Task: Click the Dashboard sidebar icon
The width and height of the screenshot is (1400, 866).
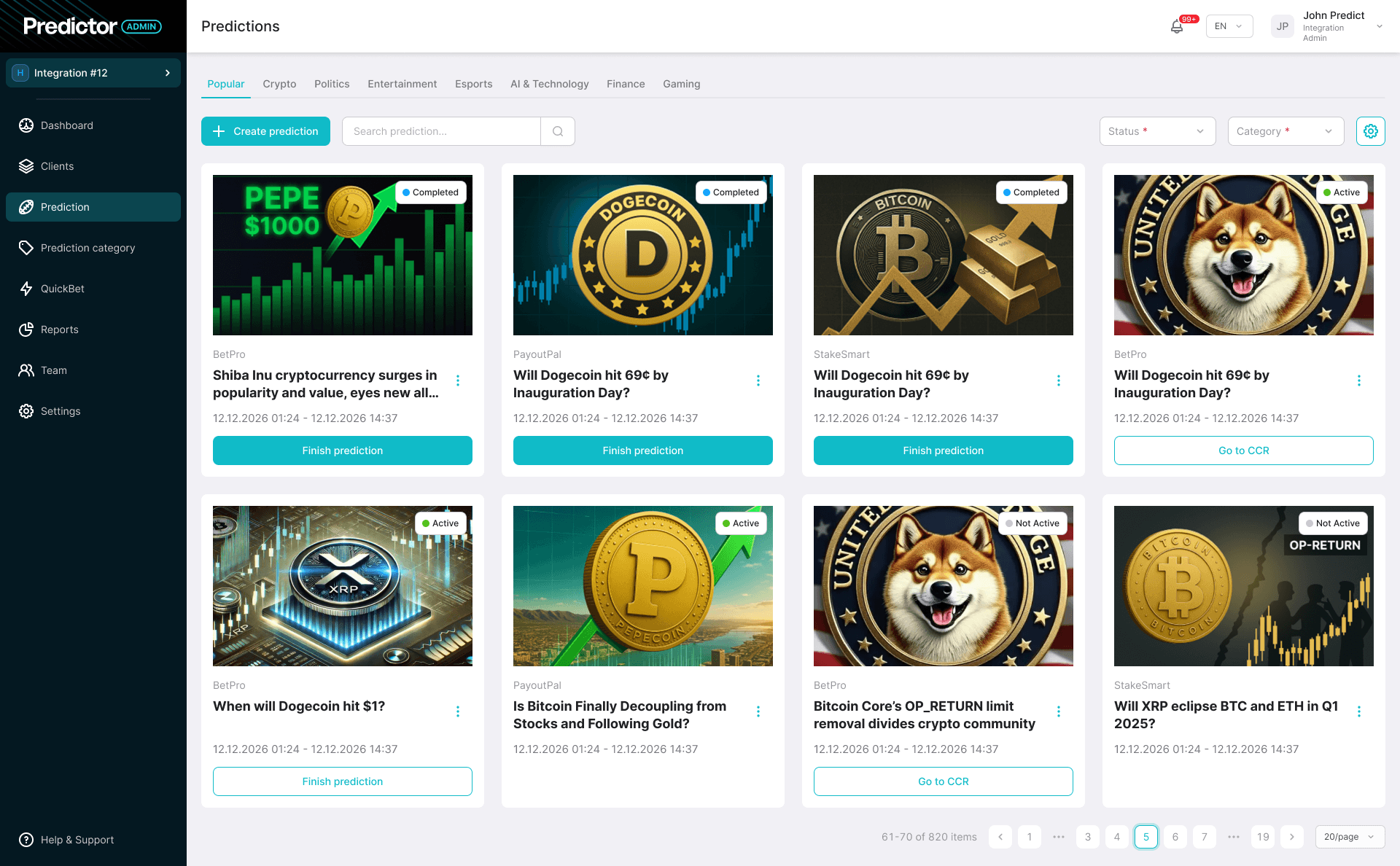Action: [26, 125]
